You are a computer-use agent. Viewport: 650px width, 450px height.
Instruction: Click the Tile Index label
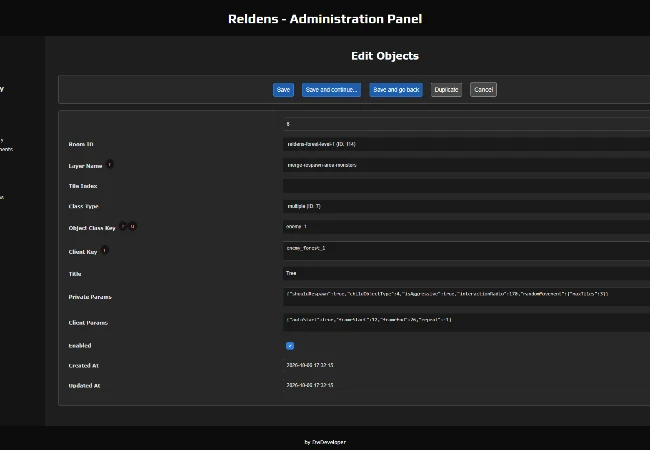point(83,186)
